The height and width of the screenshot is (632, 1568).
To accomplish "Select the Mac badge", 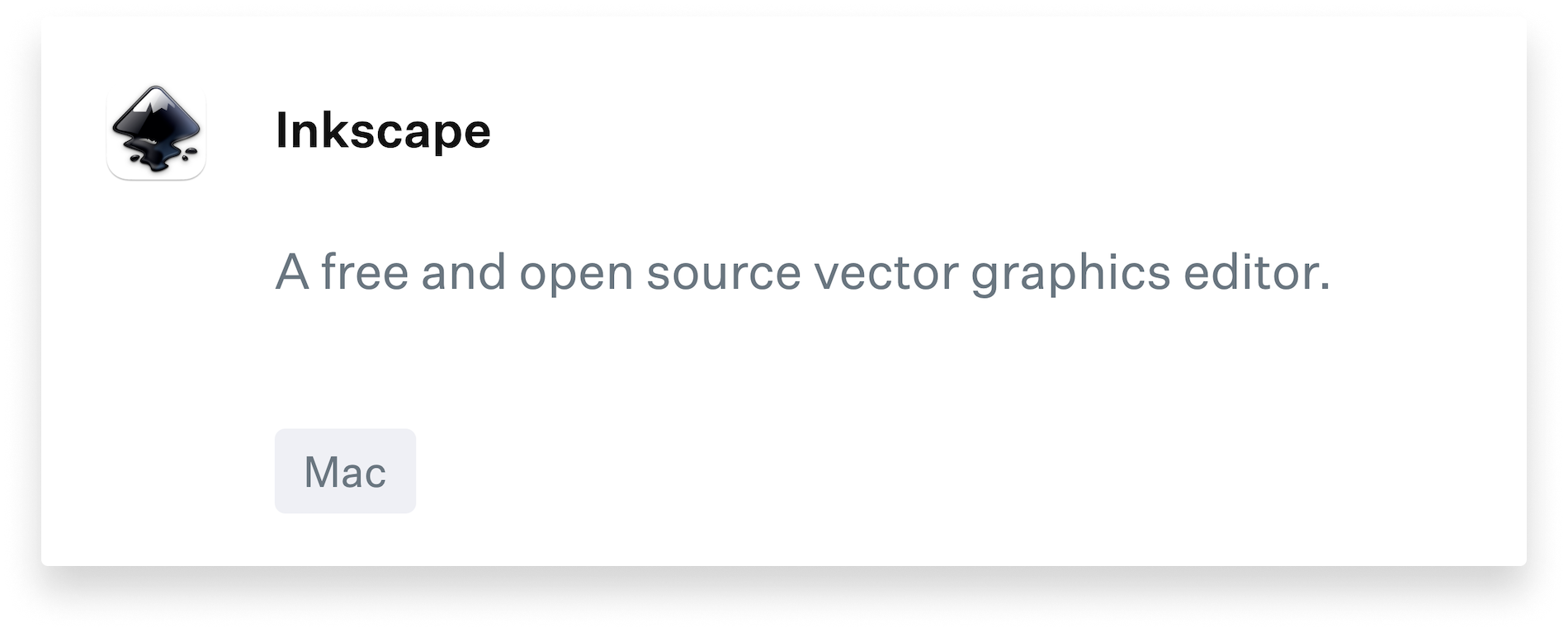I will 345,471.
